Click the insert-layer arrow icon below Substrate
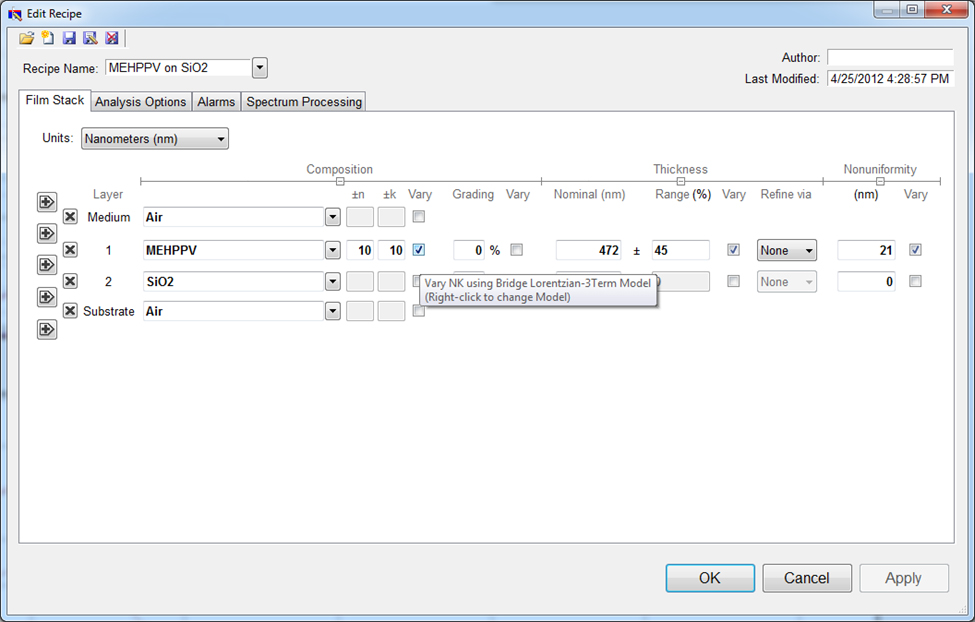Image resolution: width=975 pixels, height=622 pixels. [x=47, y=329]
